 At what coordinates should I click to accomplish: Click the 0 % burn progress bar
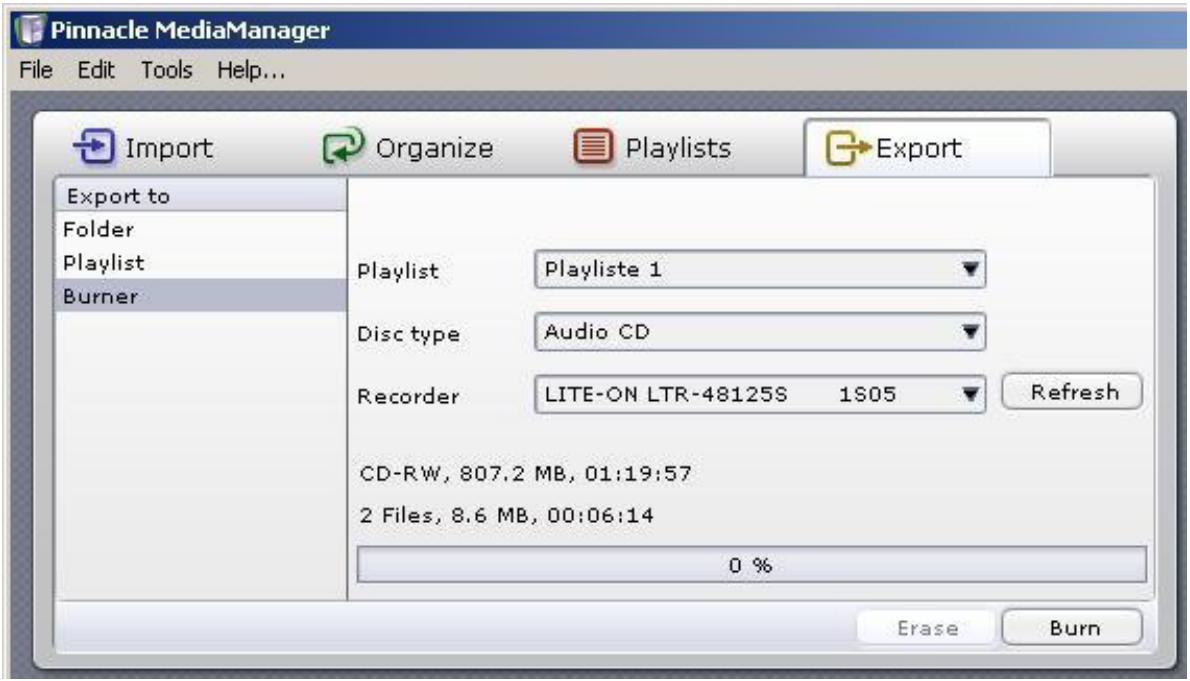[x=751, y=565]
